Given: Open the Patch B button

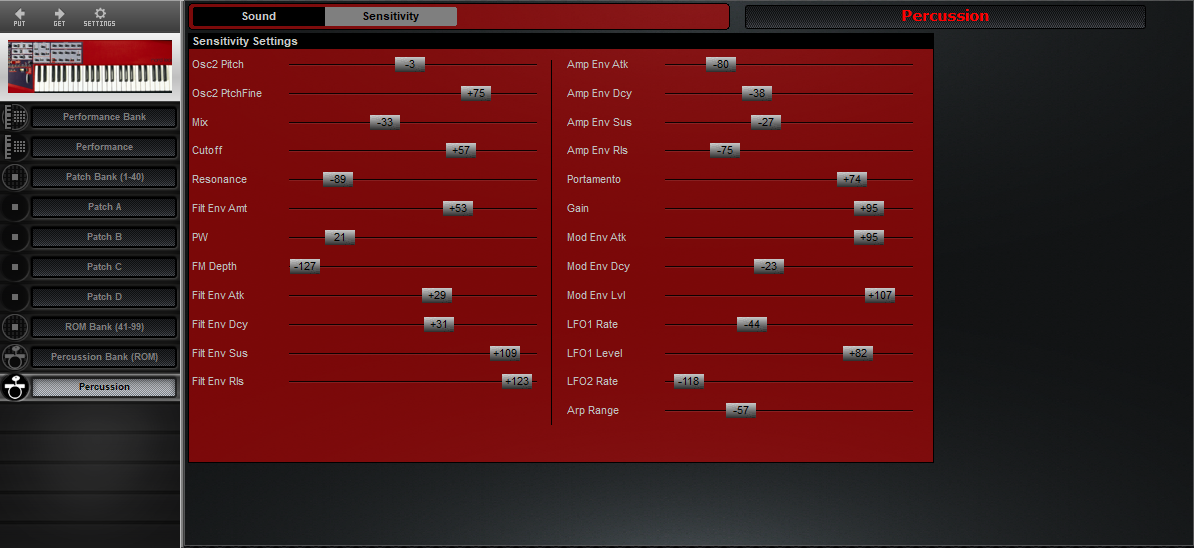Looking at the screenshot, I should click(104, 237).
